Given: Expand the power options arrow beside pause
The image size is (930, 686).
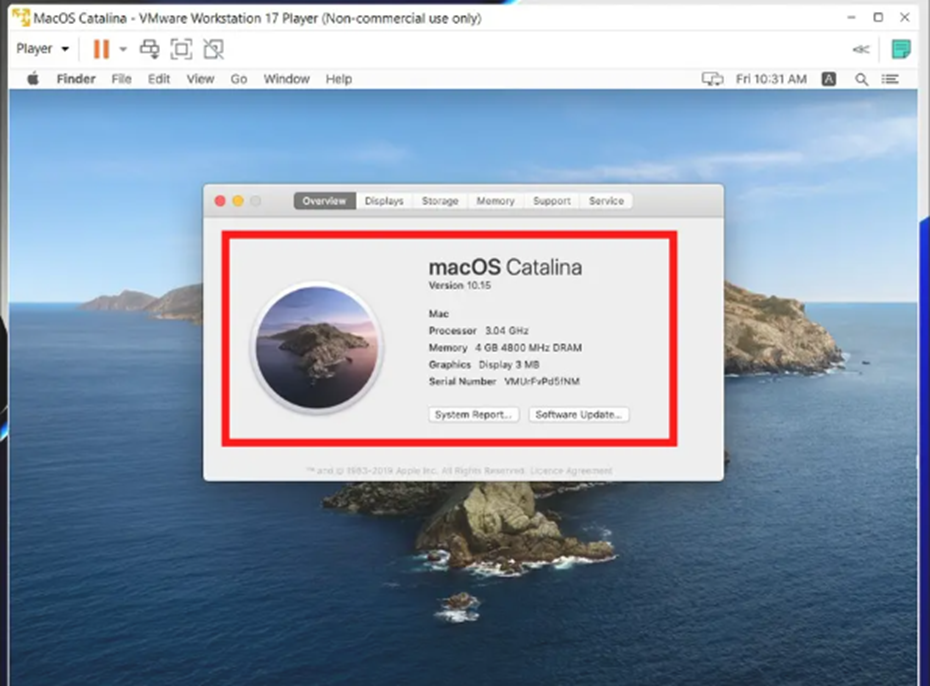Looking at the screenshot, I should pos(123,49).
